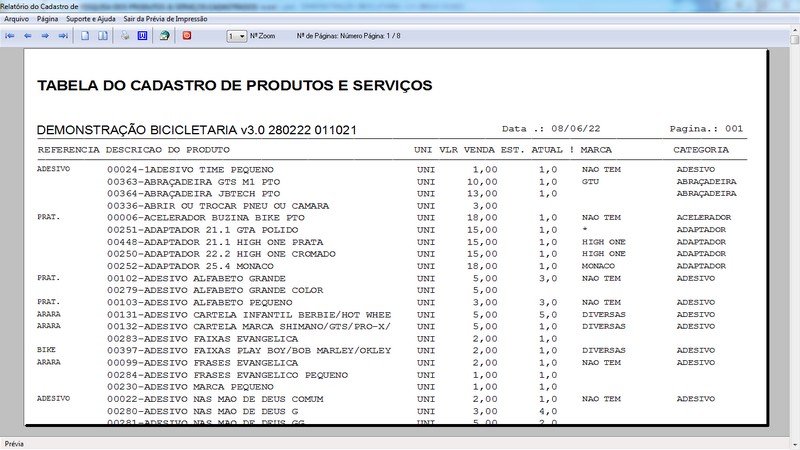800x450 pixels.
Task: Click the GTU brand cell
Action: [590, 182]
